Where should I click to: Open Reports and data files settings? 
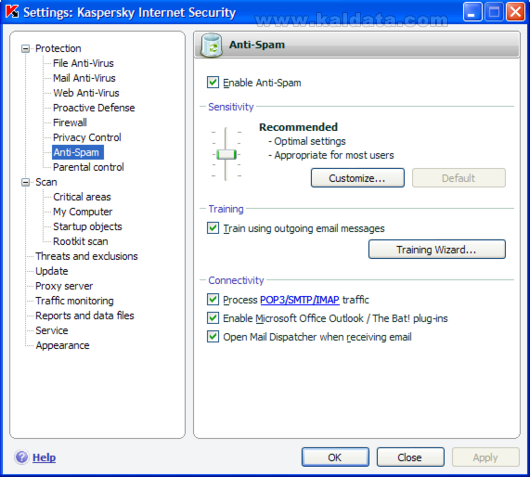tap(85, 315)
